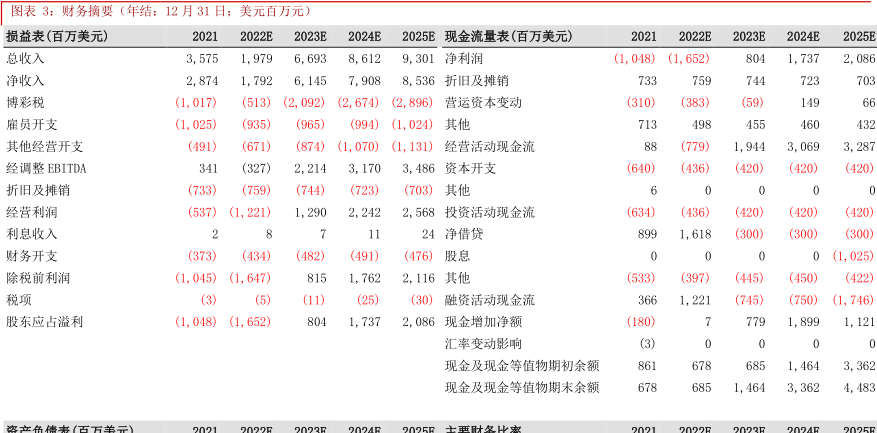Select the 汇率变动影响 row label
Viewport: 877px width, 433px height.
click(x=483, y=344)
